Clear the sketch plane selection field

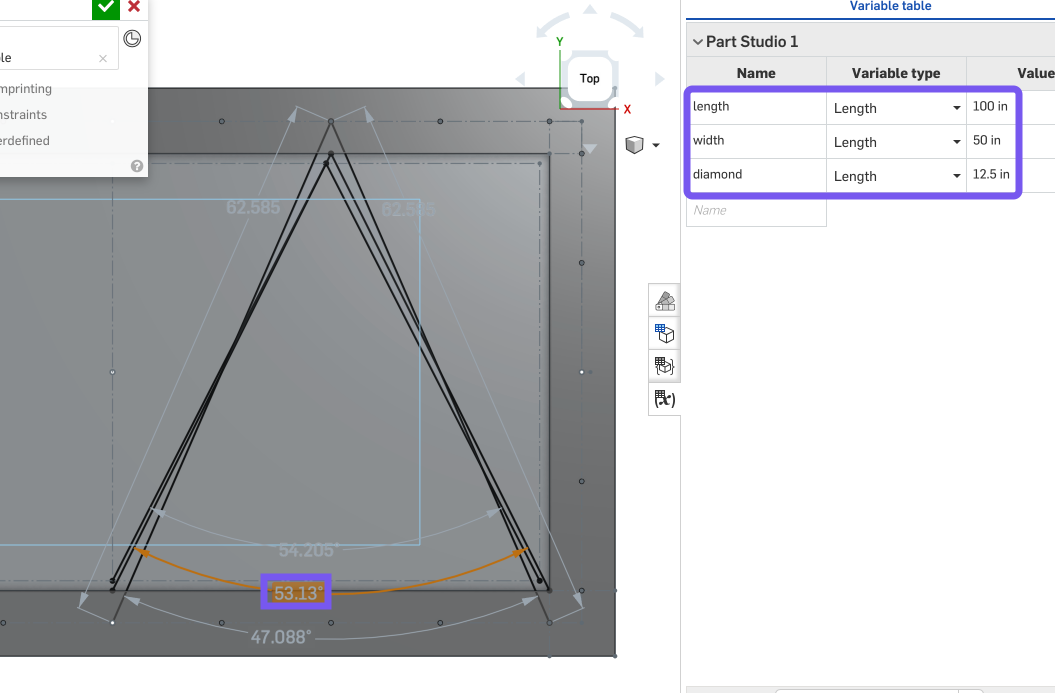point(103,59)
